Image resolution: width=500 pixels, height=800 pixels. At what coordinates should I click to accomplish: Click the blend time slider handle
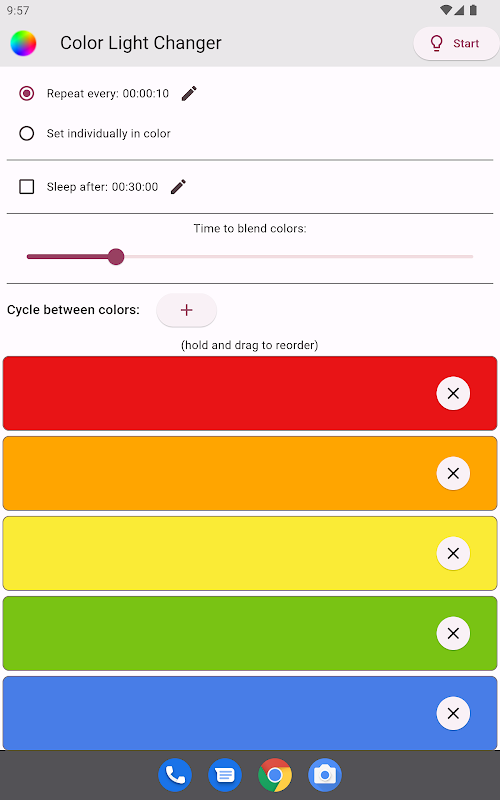click(x=116, y=257)
